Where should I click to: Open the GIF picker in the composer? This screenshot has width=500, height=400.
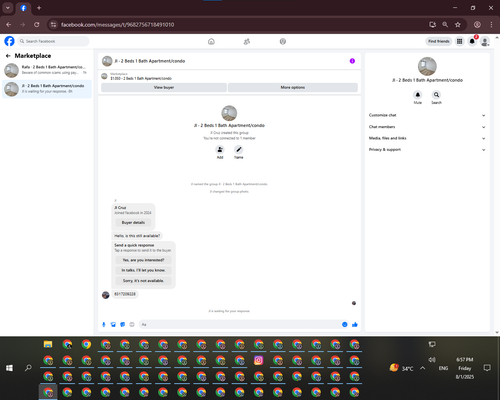coord(132,324)
